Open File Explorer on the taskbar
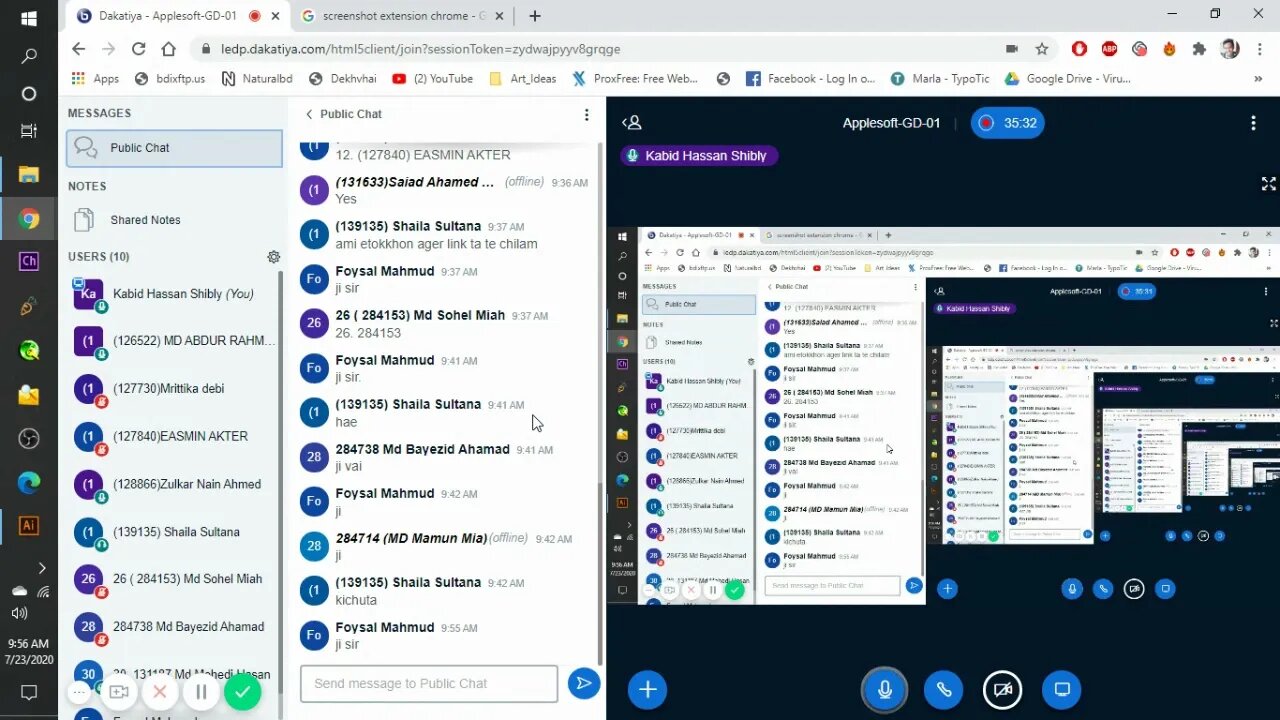1280x720 pixels. click(x=29, y=176)
